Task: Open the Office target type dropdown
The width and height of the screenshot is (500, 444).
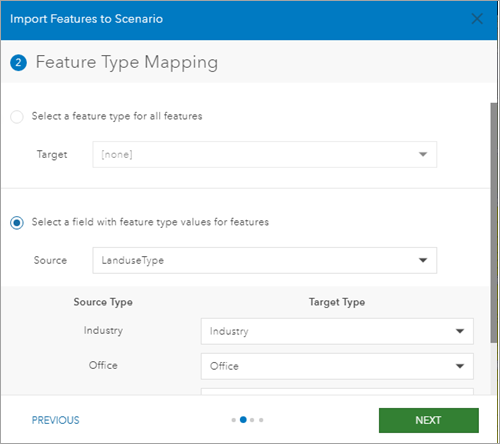Action: coord(337,366)
